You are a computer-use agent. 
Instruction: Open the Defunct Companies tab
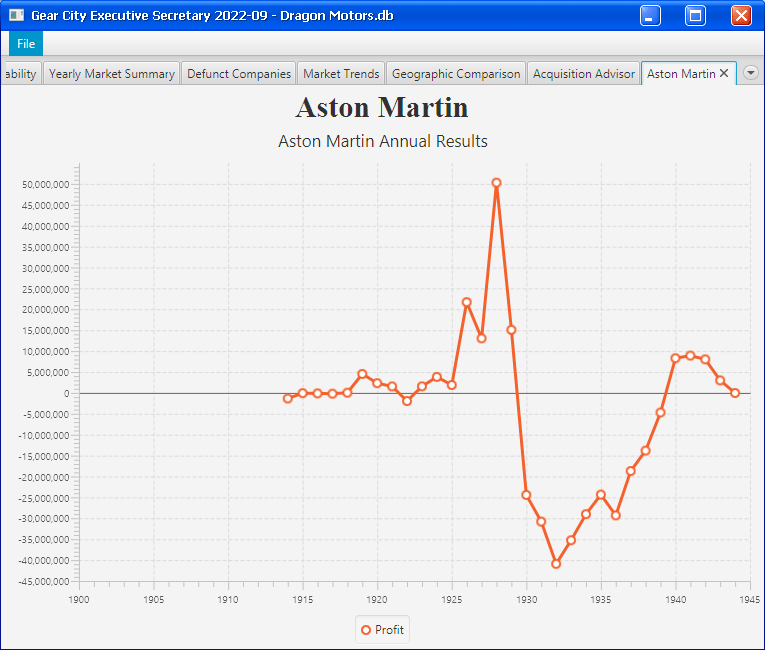pos(239,74)
